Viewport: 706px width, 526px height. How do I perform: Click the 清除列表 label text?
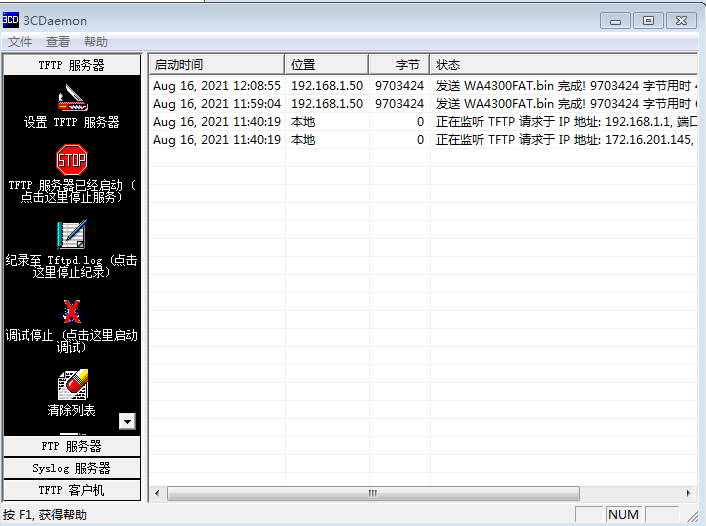click(x=72, y=410)
